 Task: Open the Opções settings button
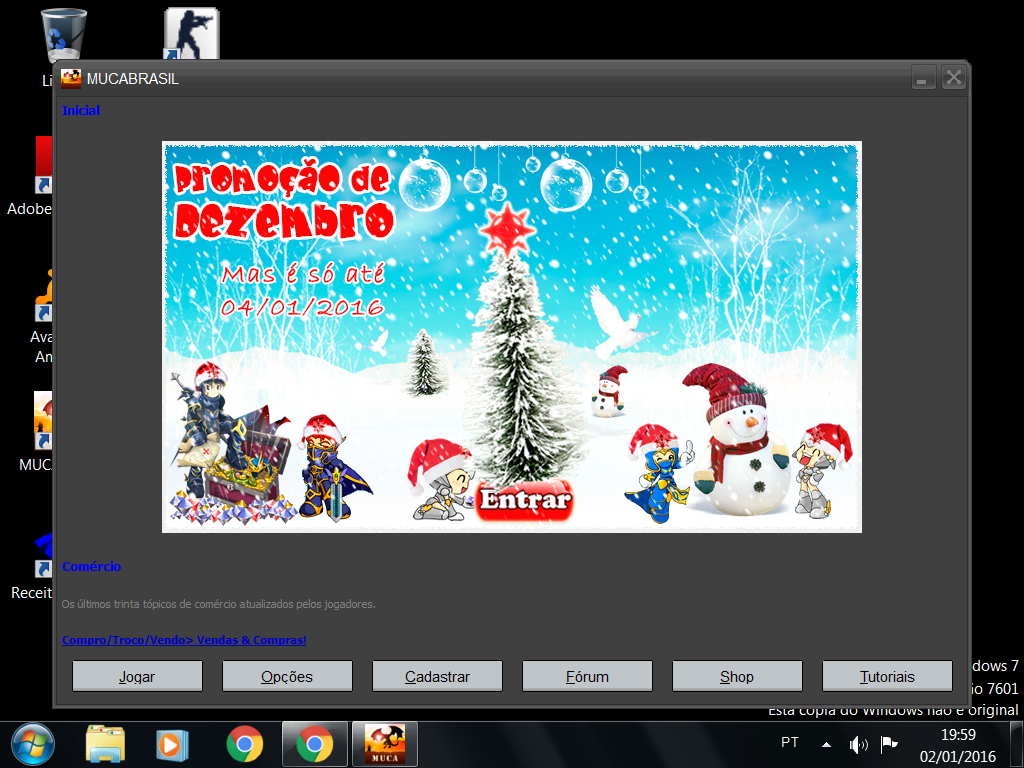click(x=287, y=676)
